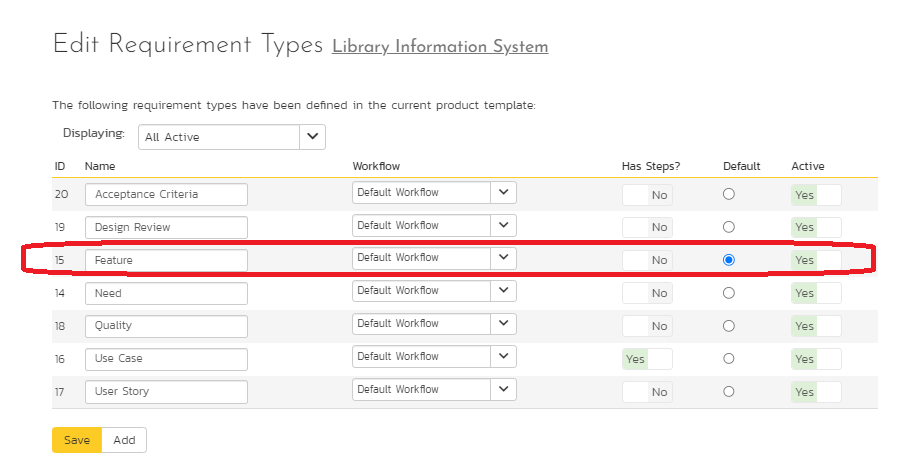Set Use Case as default type
Image resolution: width=912 pixels, height=465 pixels.
point(729,358)
